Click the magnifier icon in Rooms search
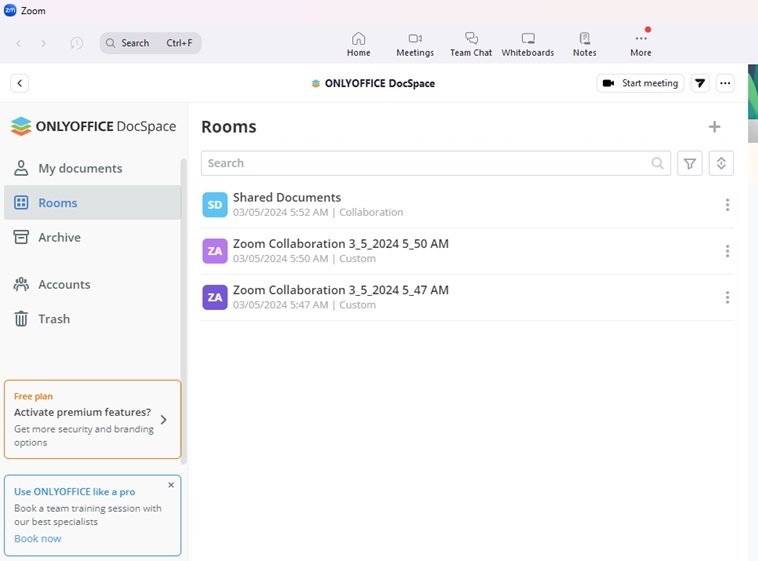Screen dimensions: 758x561 click(x=657, y=163)
